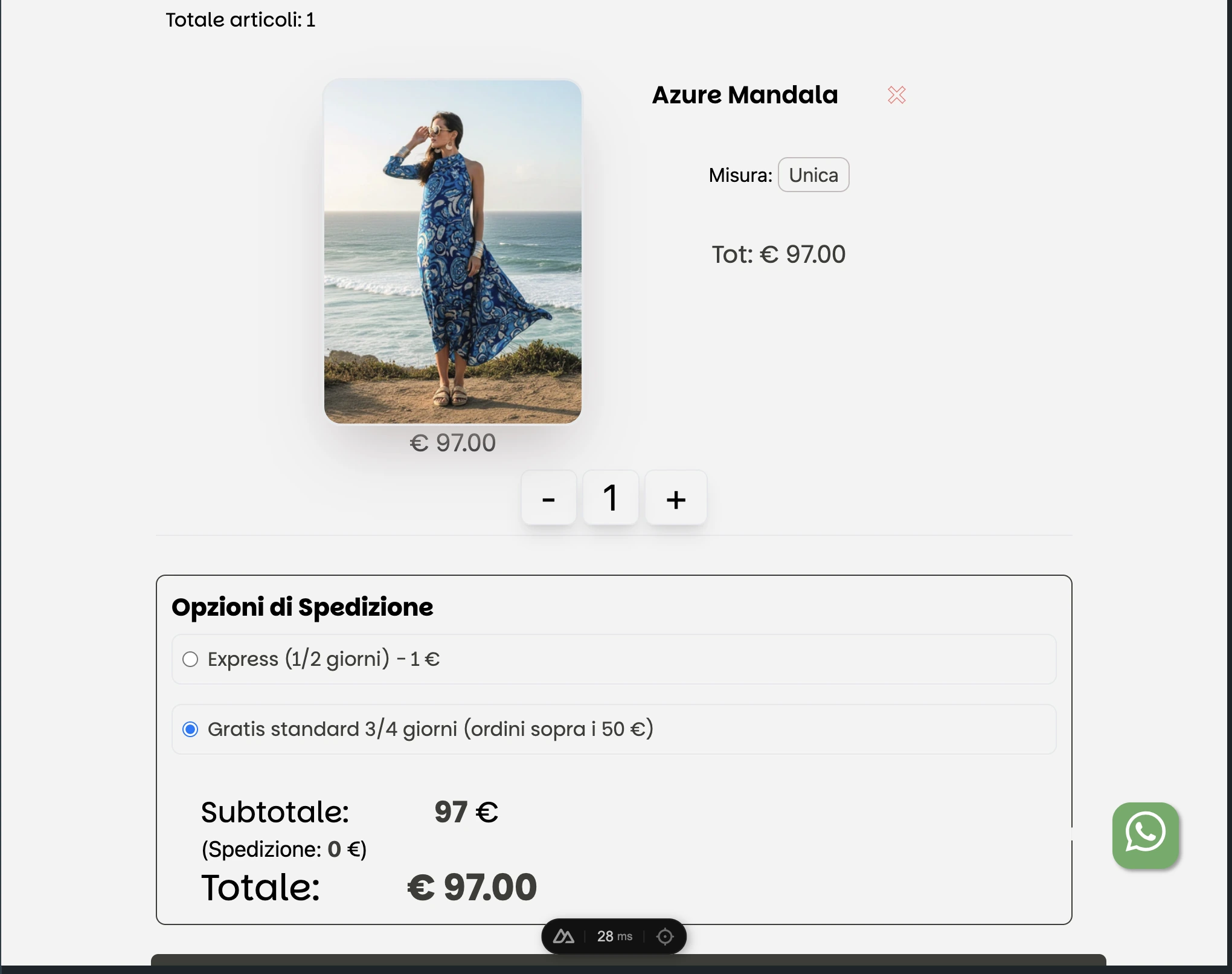
Task: Select the Express (1/2 giorni) shipping option
Action: tap(191, 659)
